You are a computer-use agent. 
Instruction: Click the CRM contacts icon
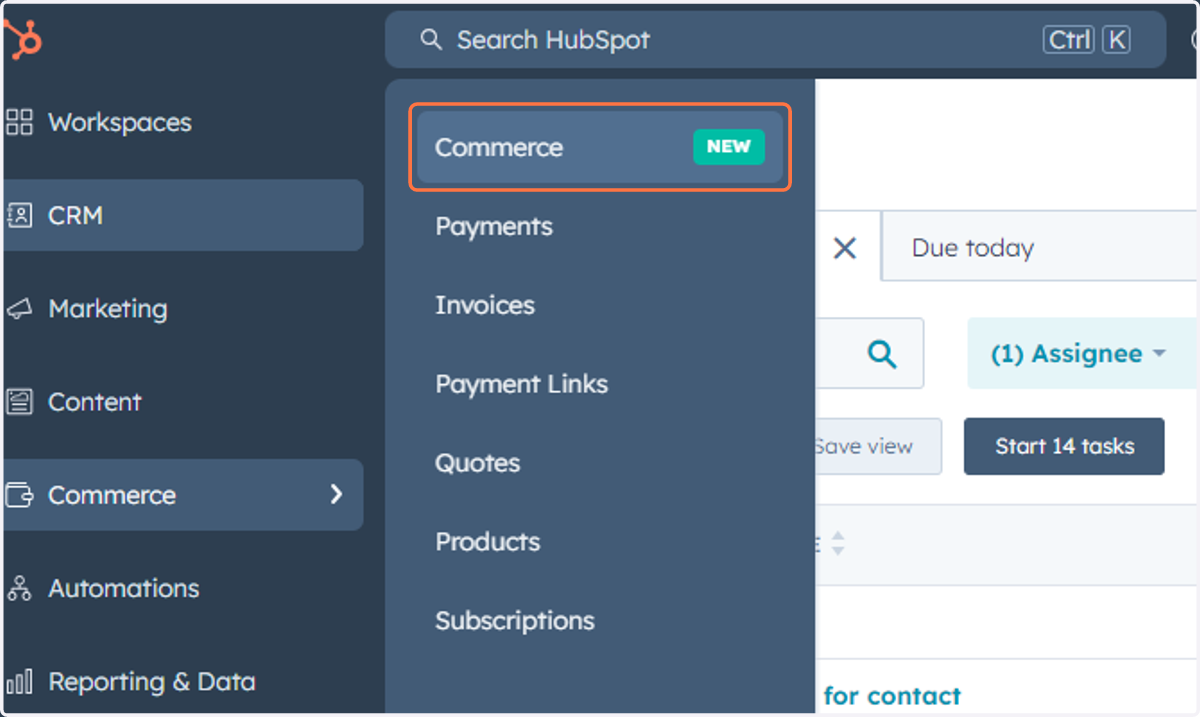click(19, 215)
